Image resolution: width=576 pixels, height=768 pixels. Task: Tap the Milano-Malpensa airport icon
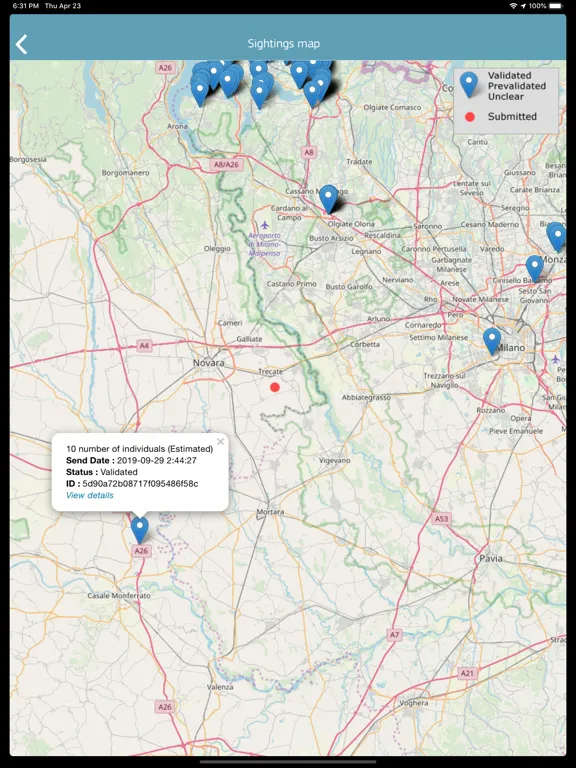point(264,225)
